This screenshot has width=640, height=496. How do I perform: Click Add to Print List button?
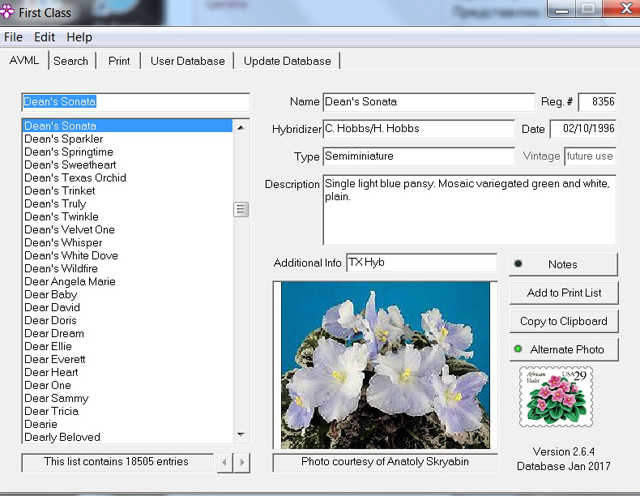(x=564, y=293)
